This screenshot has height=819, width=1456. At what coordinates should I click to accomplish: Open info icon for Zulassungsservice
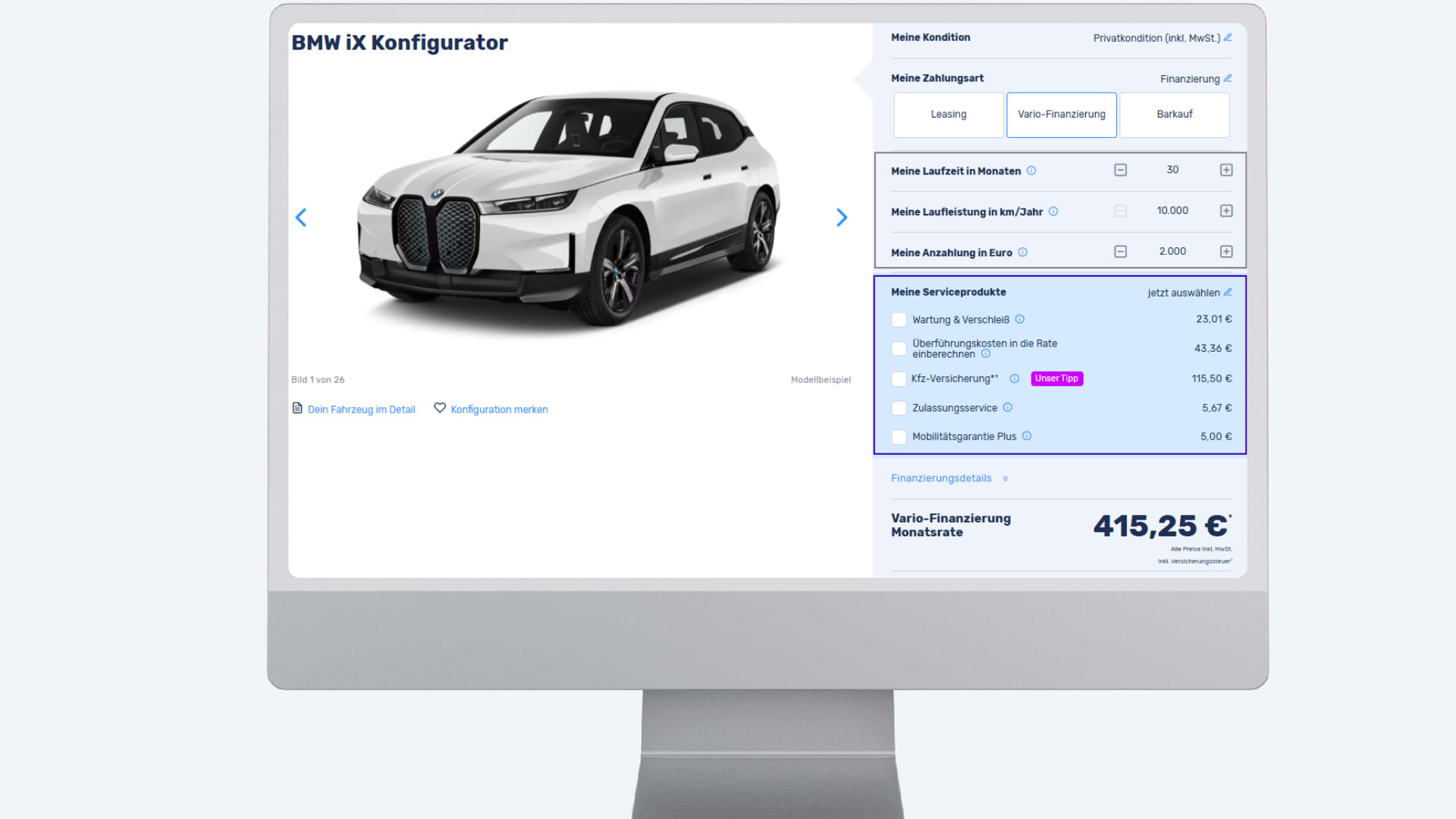click(x=1008, y=407)
